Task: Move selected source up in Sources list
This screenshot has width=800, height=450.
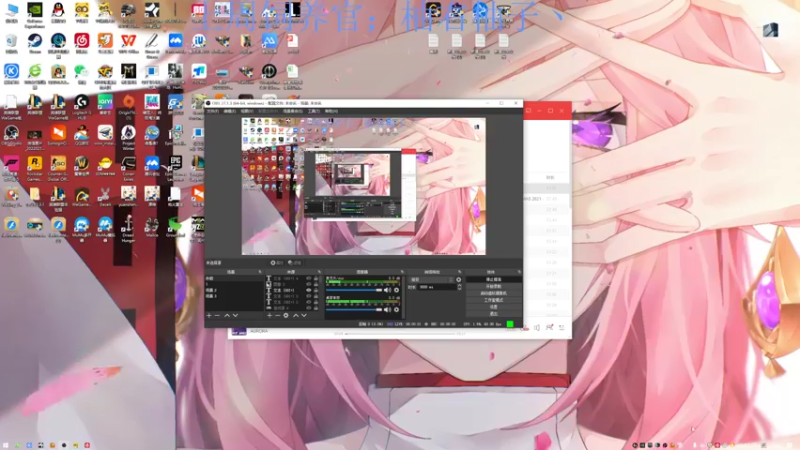Action: coord(295,316)
